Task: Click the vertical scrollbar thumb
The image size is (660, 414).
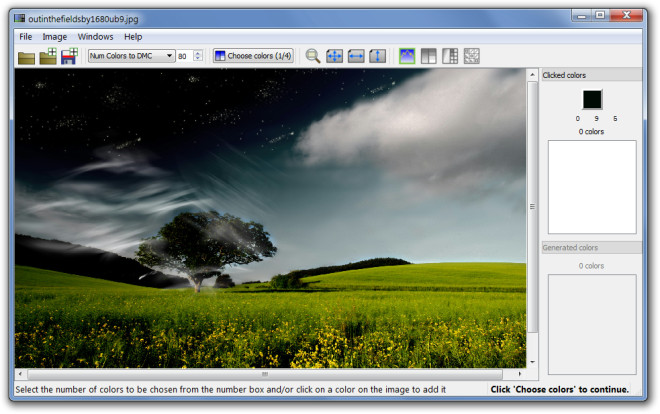Action: (x=532, y=207)
